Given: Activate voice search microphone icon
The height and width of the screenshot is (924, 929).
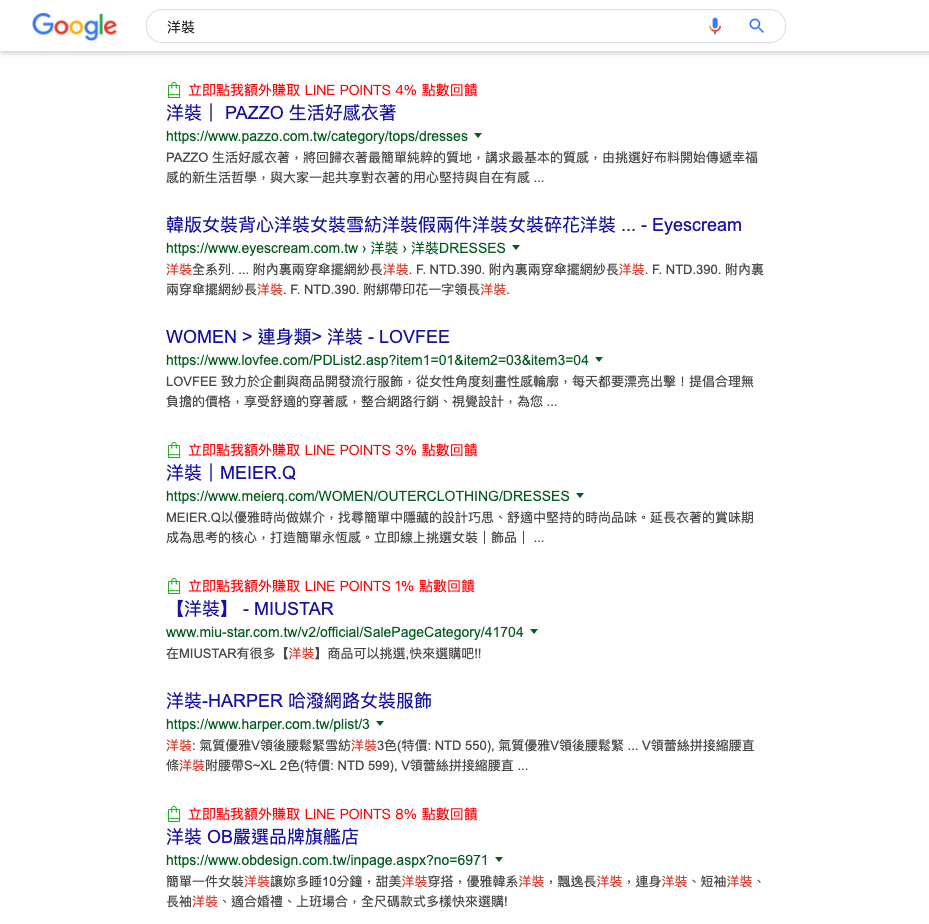Looking at the screenshot, I should click(715, 26).
